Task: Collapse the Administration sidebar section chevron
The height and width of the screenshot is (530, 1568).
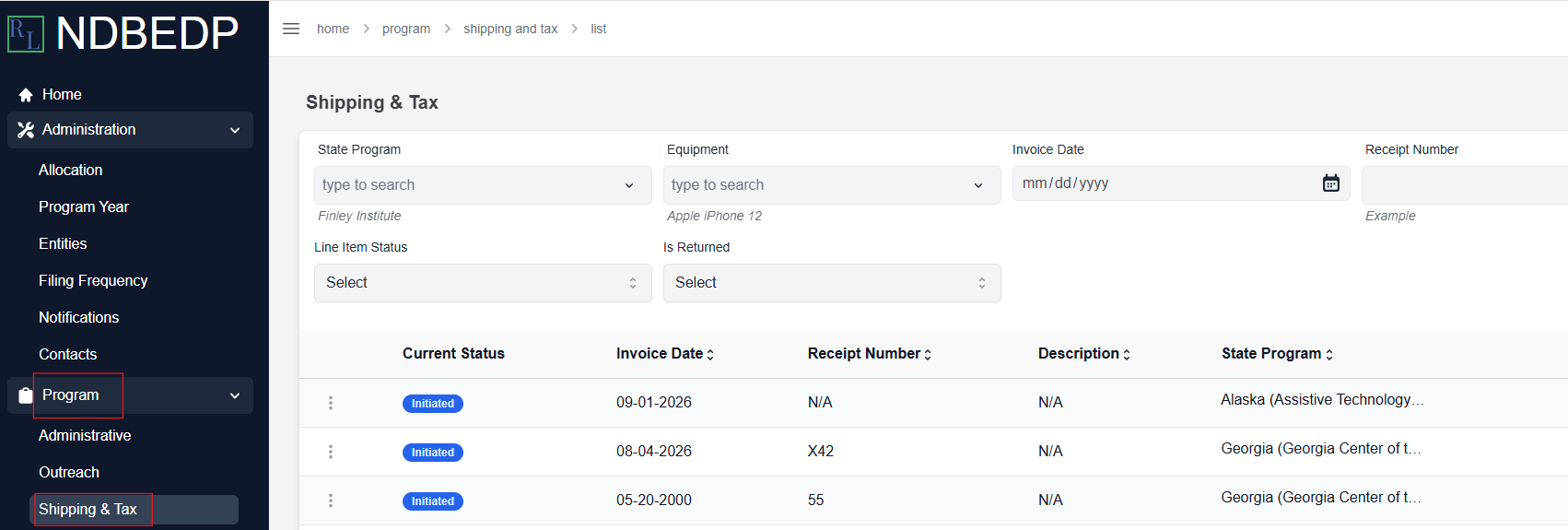Action: (235, 130)
